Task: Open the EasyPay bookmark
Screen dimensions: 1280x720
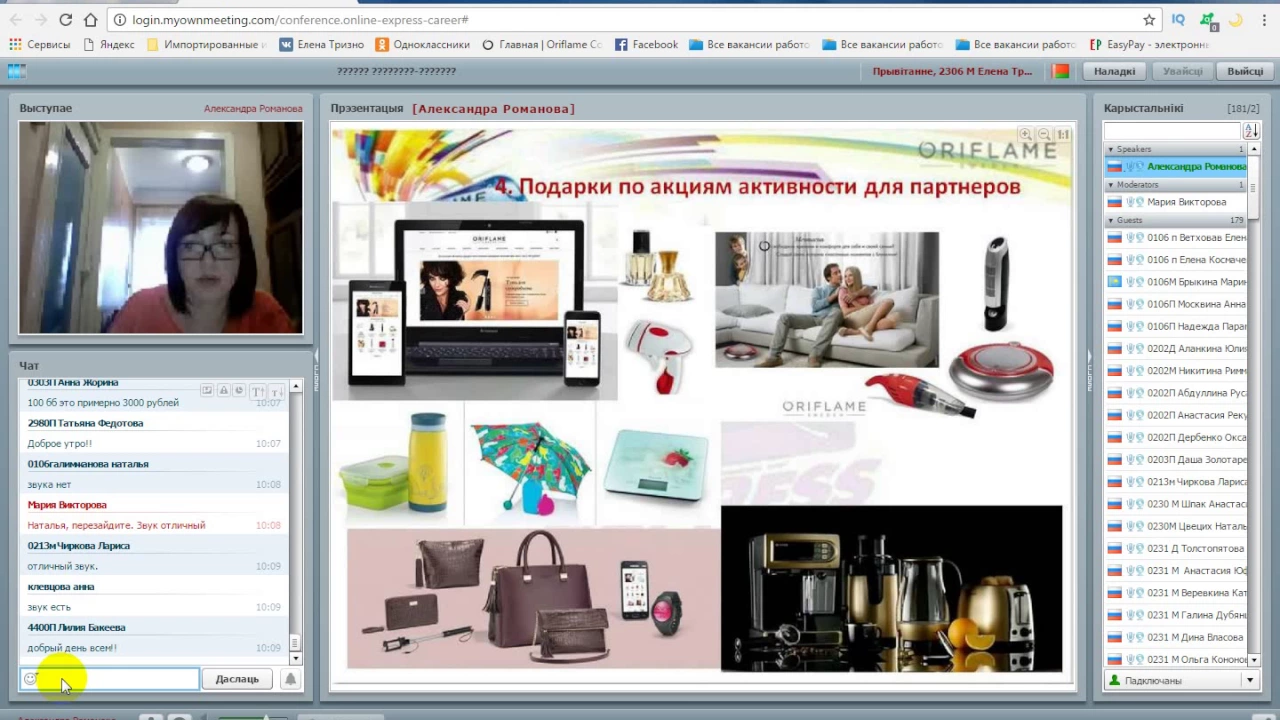Action: coord(1149,45)
